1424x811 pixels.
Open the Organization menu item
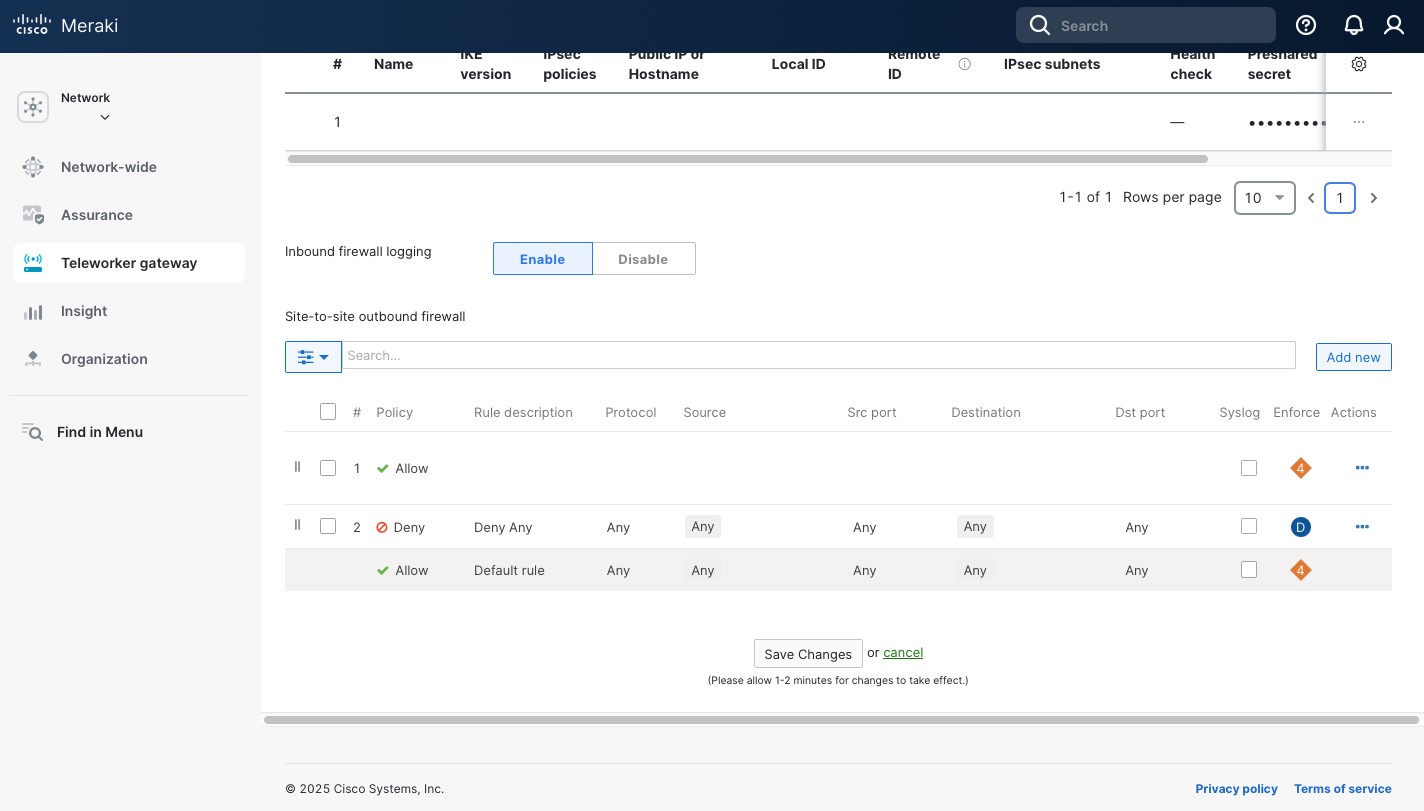tap(104, 359)
